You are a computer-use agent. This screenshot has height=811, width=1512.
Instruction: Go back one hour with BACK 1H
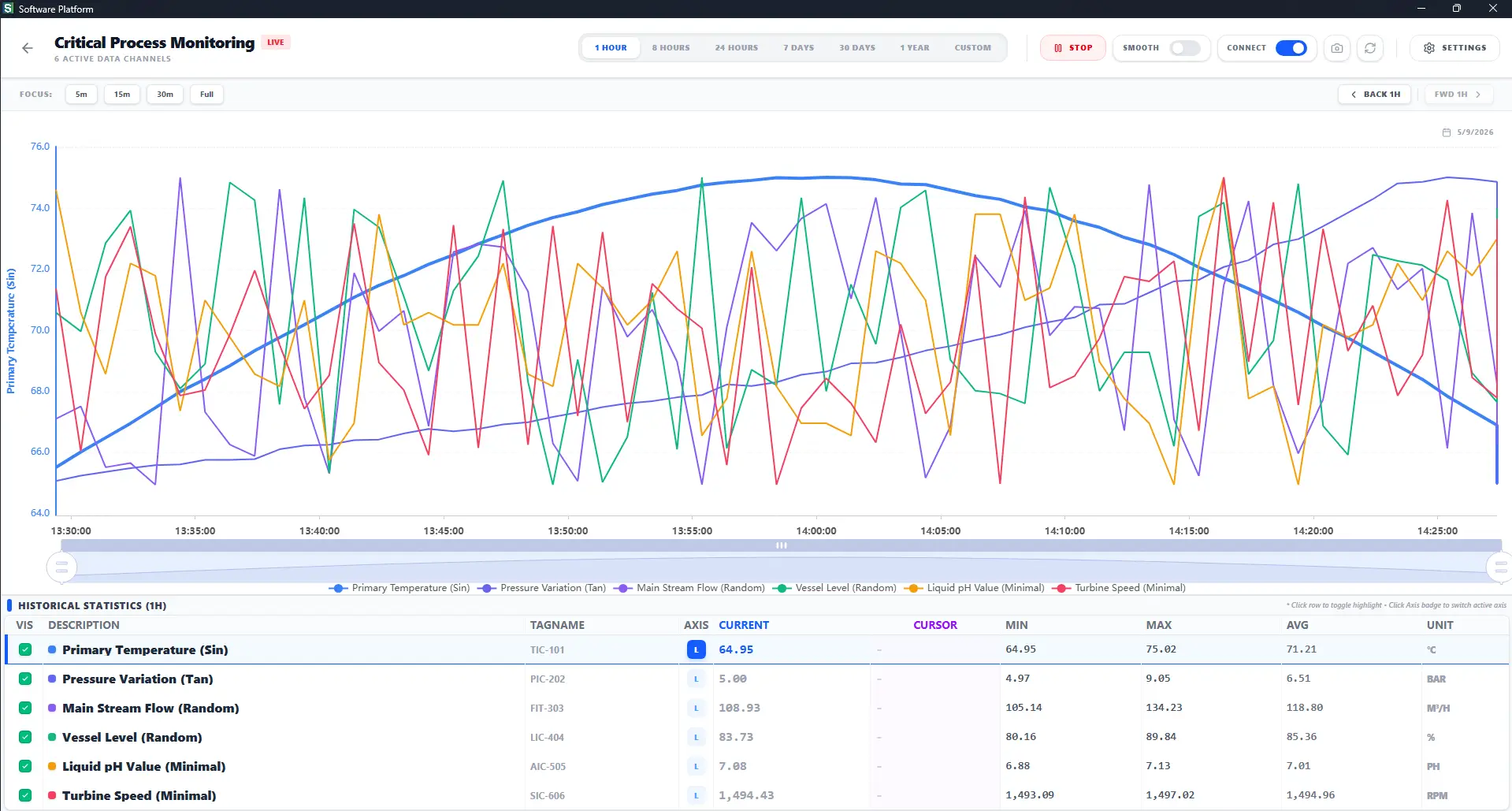coord(1375,95)
